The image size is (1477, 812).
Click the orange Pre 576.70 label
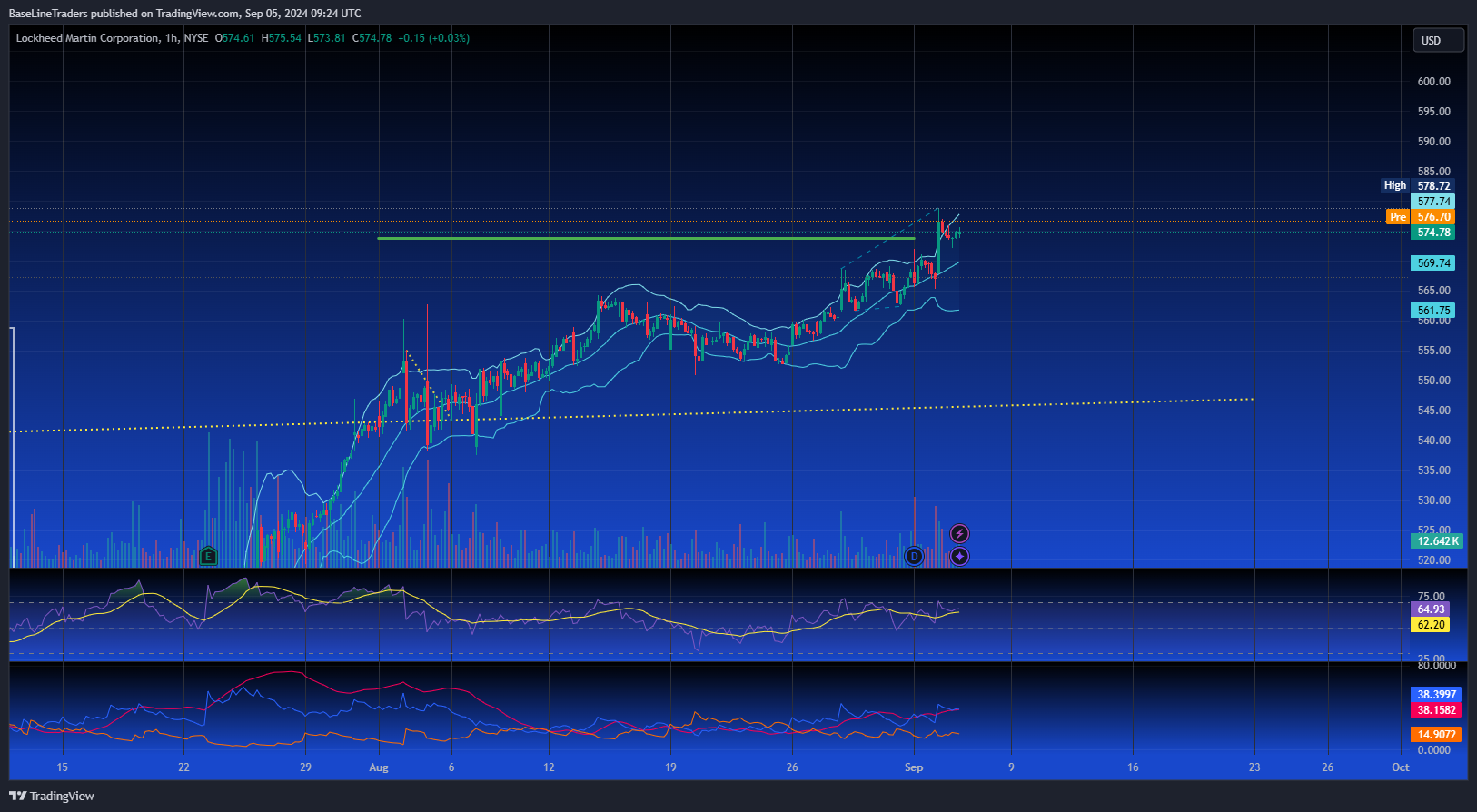click(x=1421, y=217)
